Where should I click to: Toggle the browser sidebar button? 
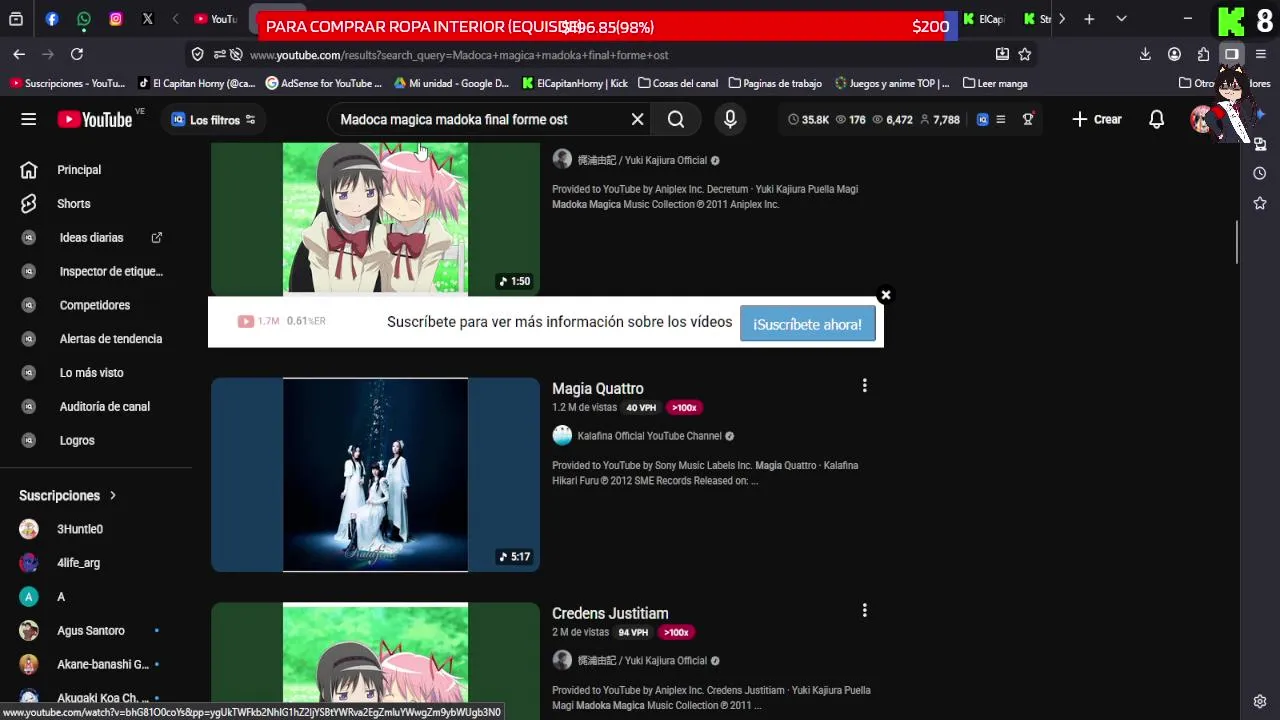point(1231,54)
